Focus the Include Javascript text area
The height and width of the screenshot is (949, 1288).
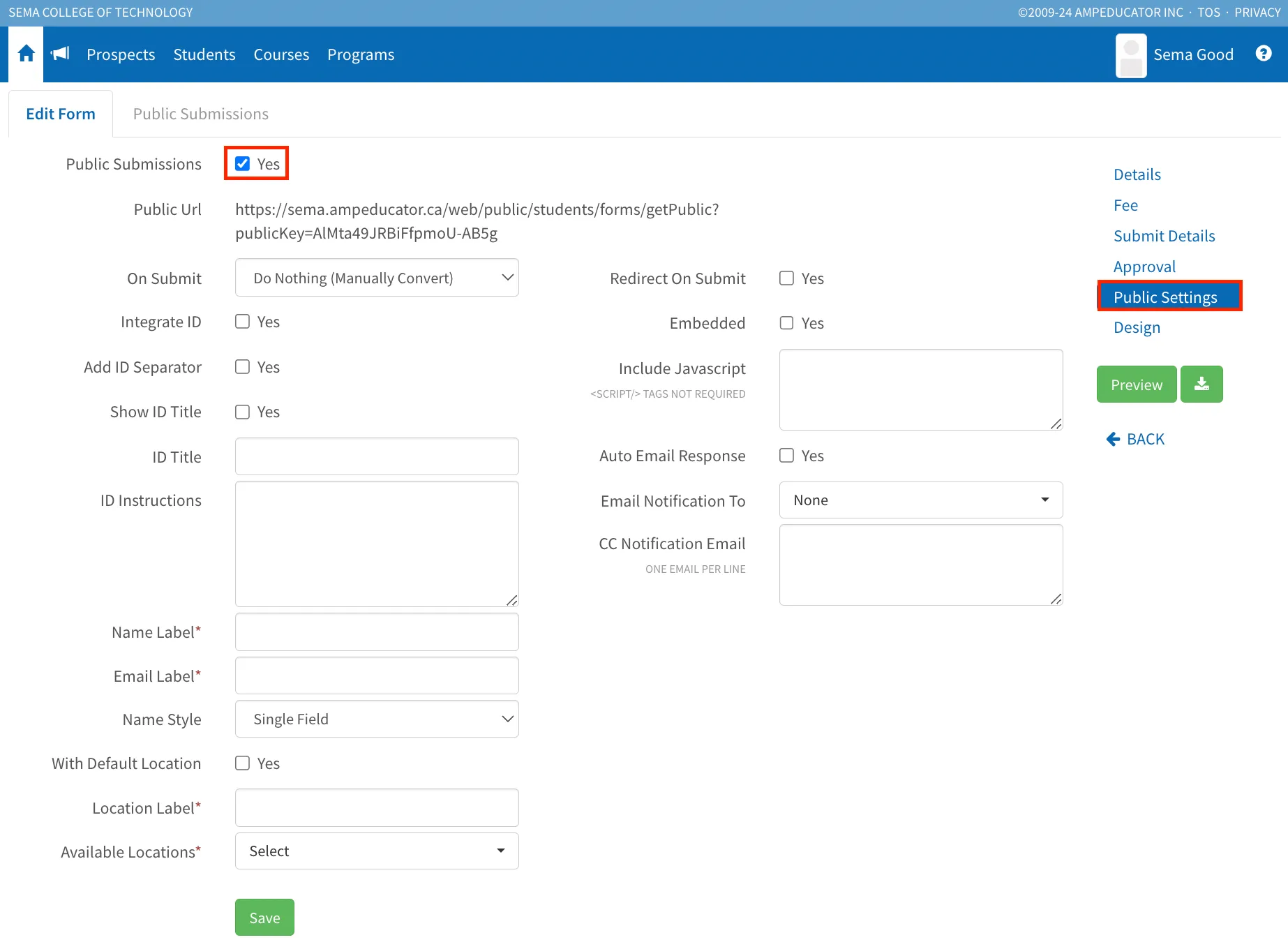click(921, 389)
